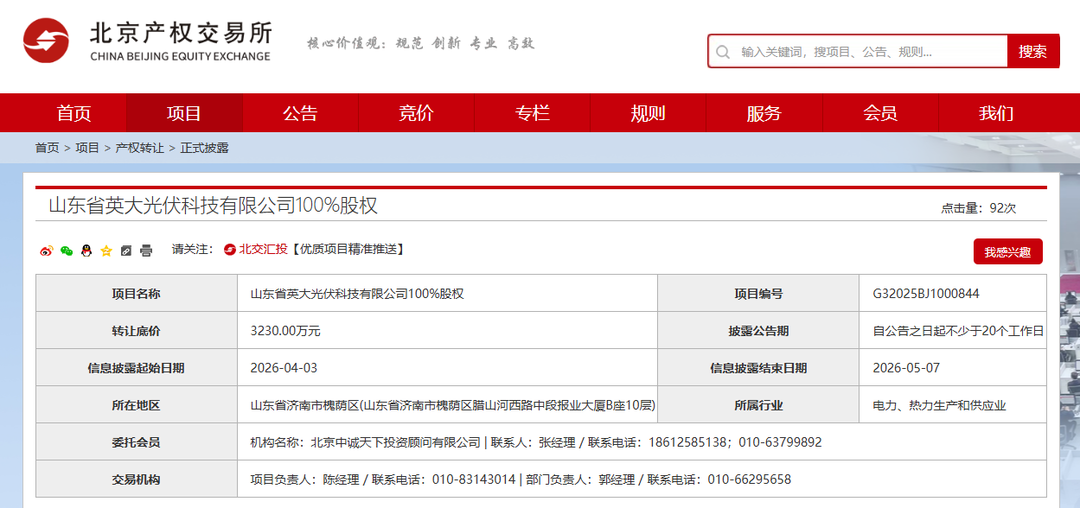Click the printer icon

click(x=146, y=250)
